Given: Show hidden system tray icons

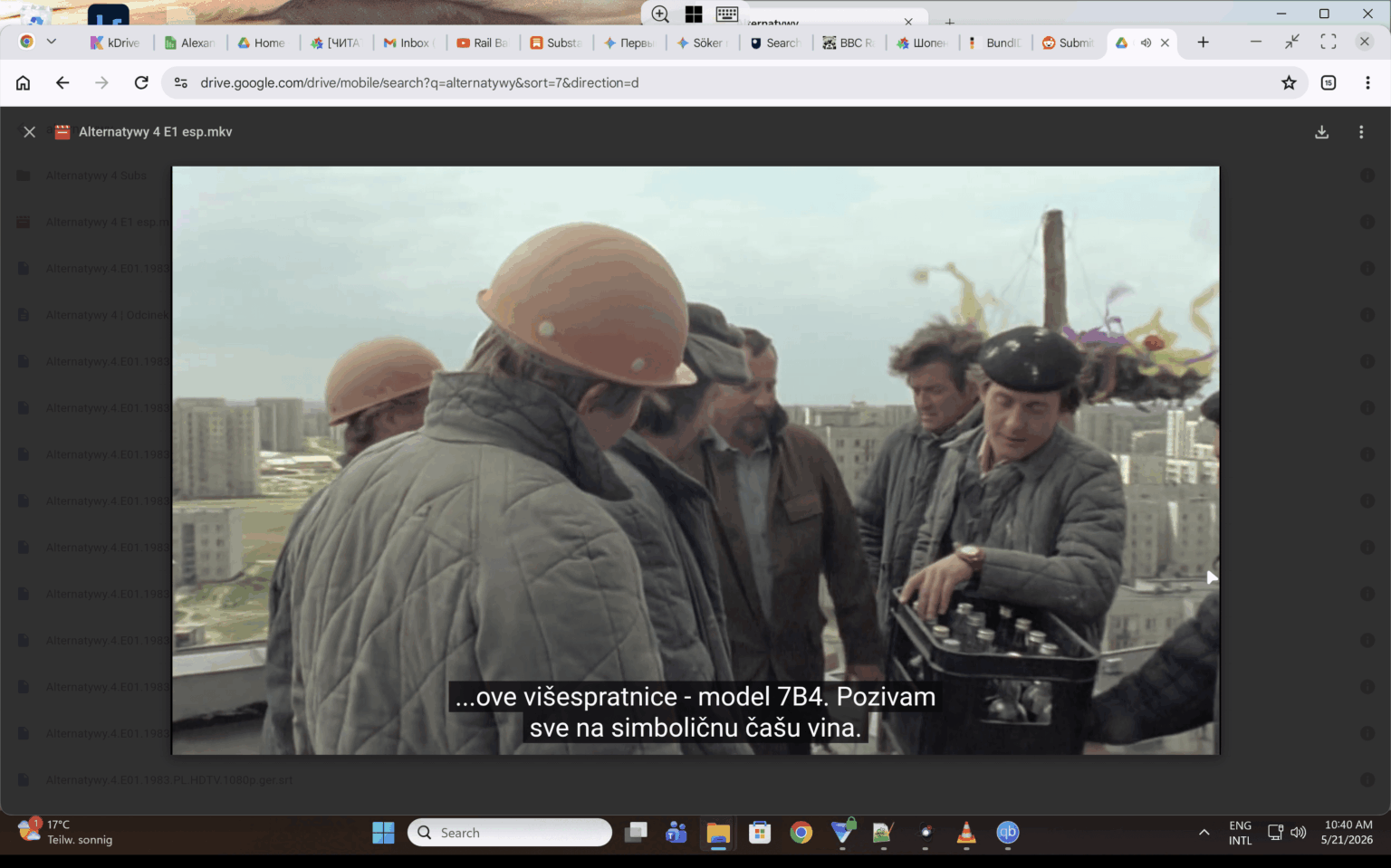Looking at the screenshot, I should [x=1204, y=833].
